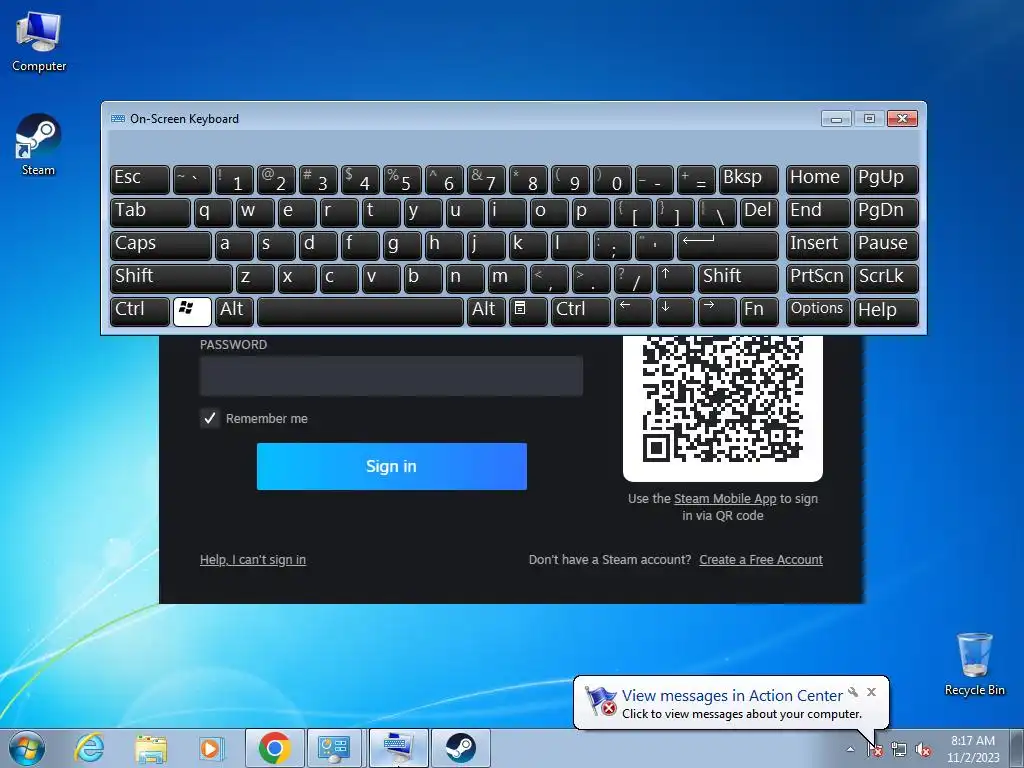1024x768 pixels.
Task: Show hidden tray icons arrow
Action: coord(850,750)
